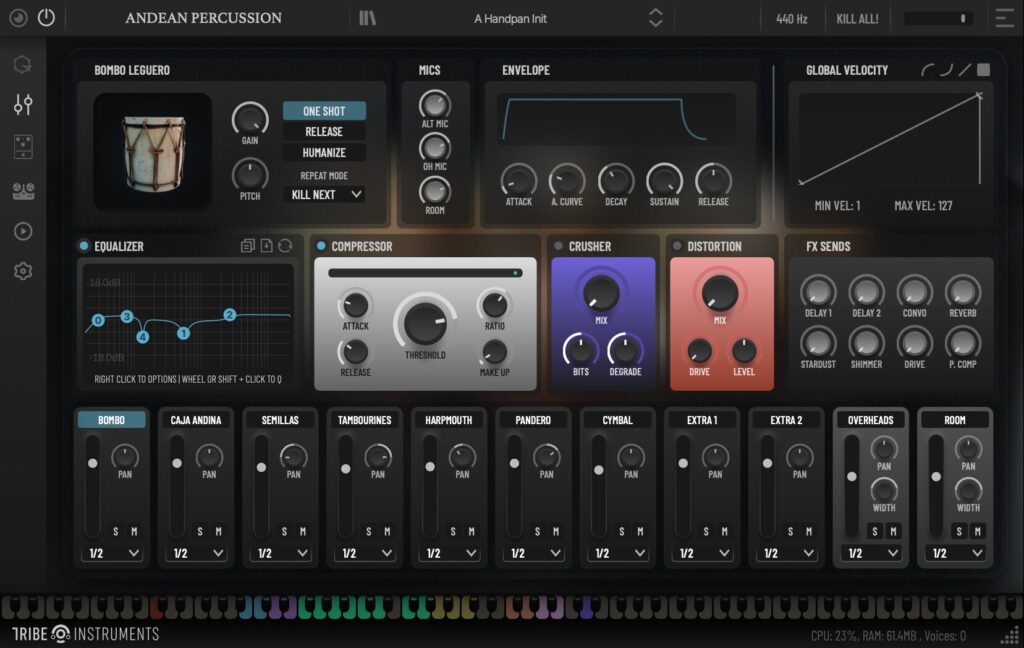
Task: Open the Tambourines output 1/2 dropdown
Action: (x=368, y=553)
